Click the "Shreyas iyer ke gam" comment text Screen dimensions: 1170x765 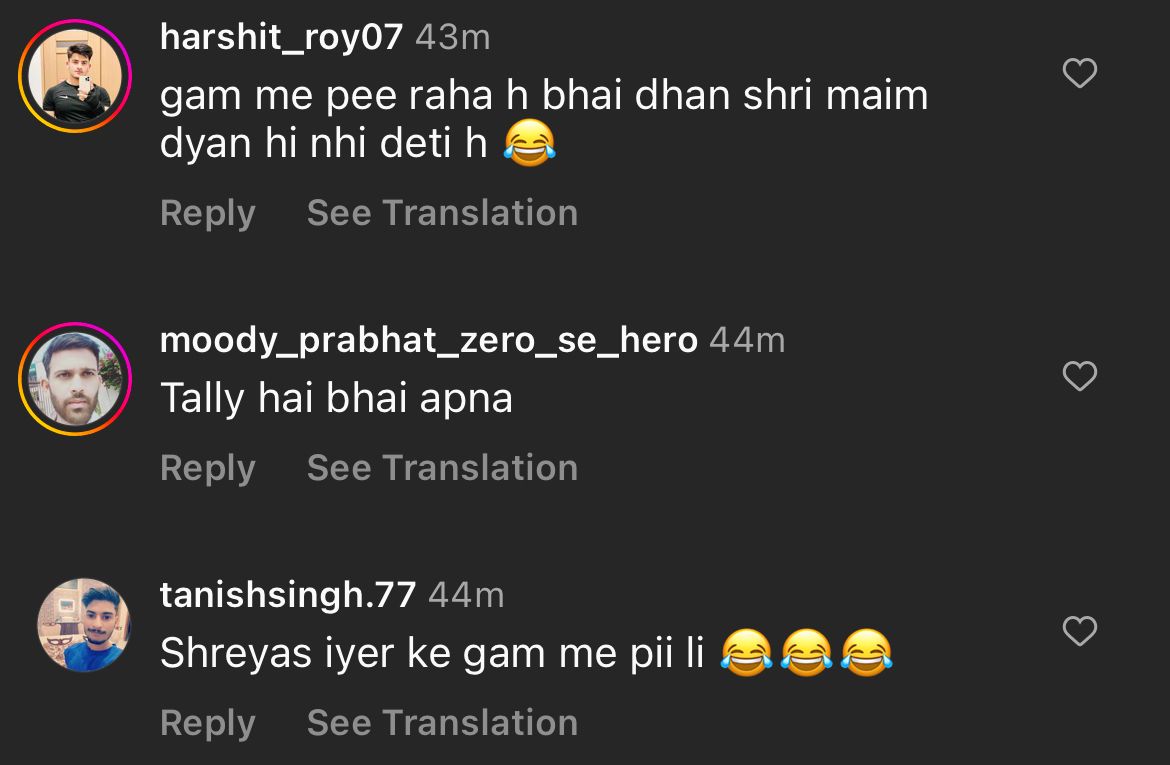(x=433, y=653)
